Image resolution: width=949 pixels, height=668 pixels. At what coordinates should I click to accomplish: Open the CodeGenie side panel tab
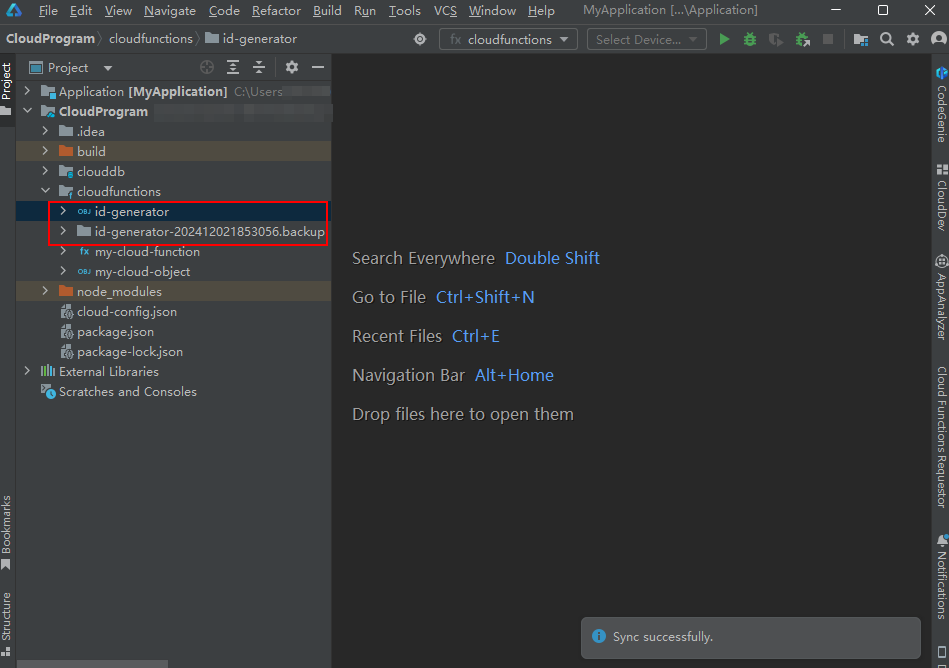coord(941,105)
